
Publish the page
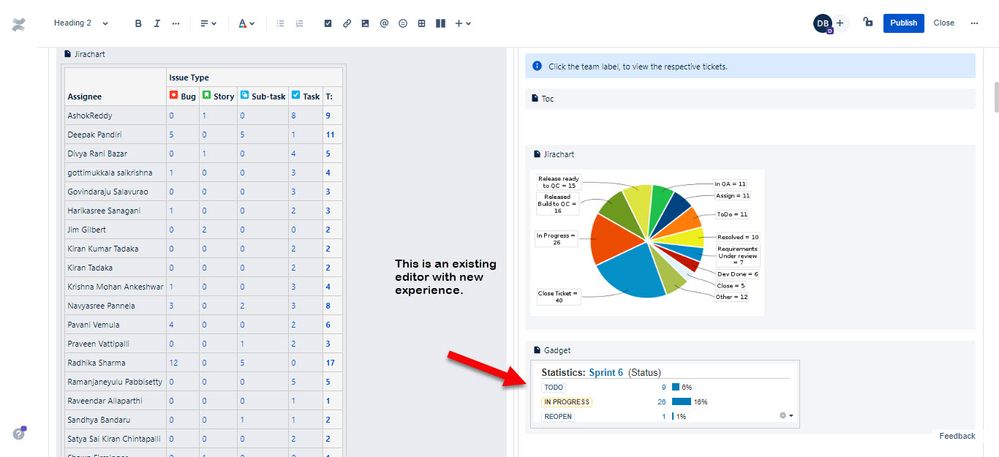click(903, 23)
